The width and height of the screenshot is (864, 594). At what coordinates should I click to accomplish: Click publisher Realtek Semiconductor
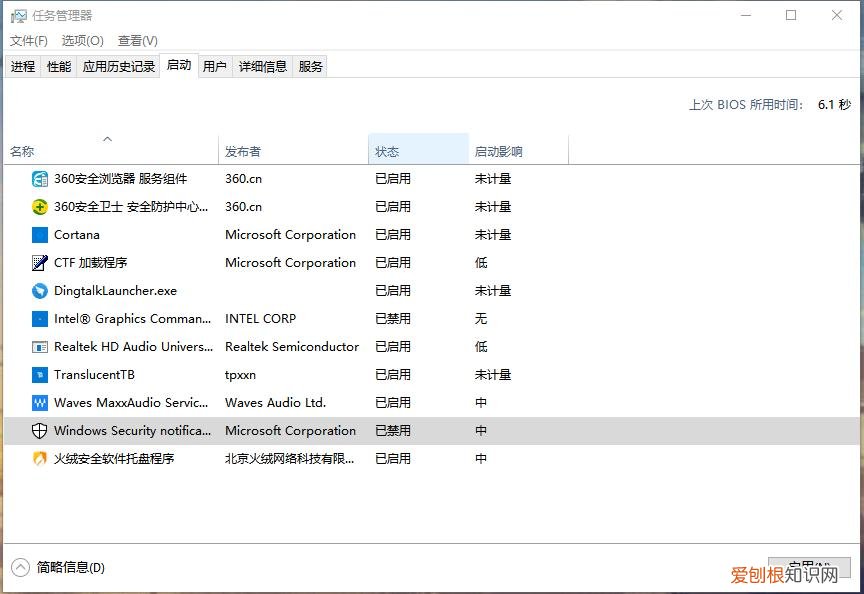point(292,347)
